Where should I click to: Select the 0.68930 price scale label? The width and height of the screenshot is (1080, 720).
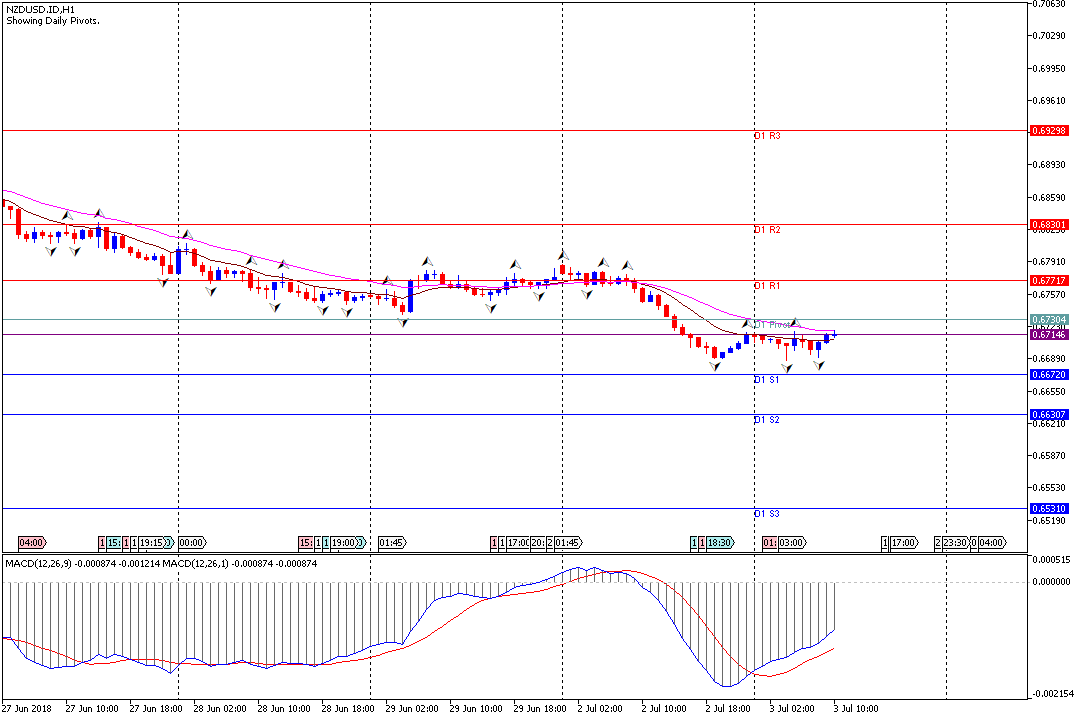(1051, 165)
